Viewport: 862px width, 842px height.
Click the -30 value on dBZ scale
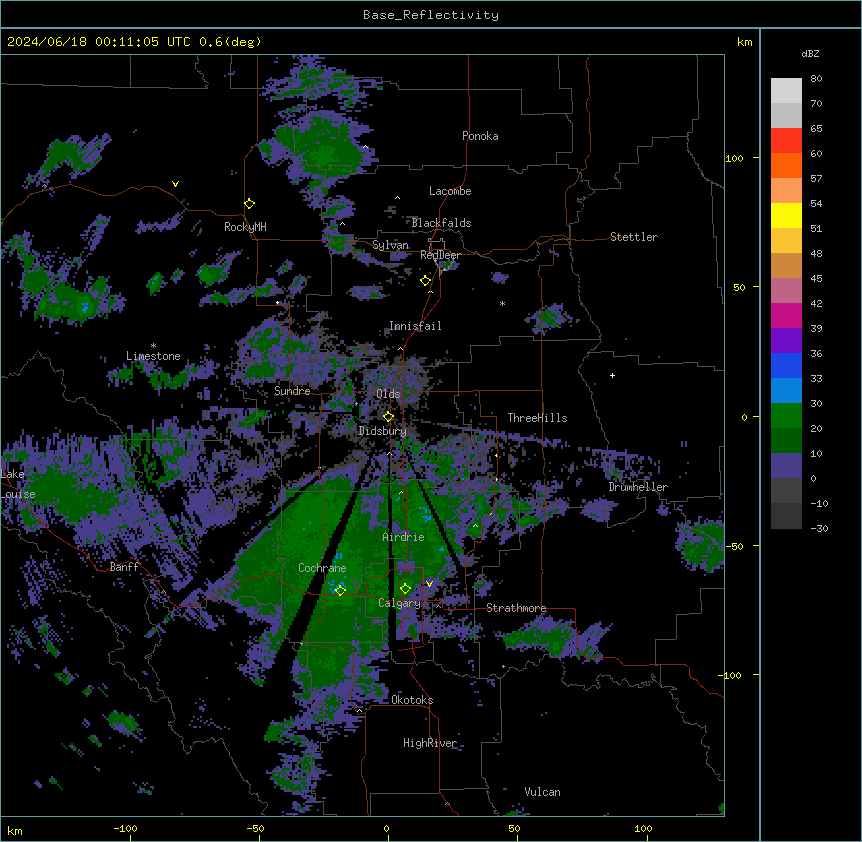coord(819,529)
